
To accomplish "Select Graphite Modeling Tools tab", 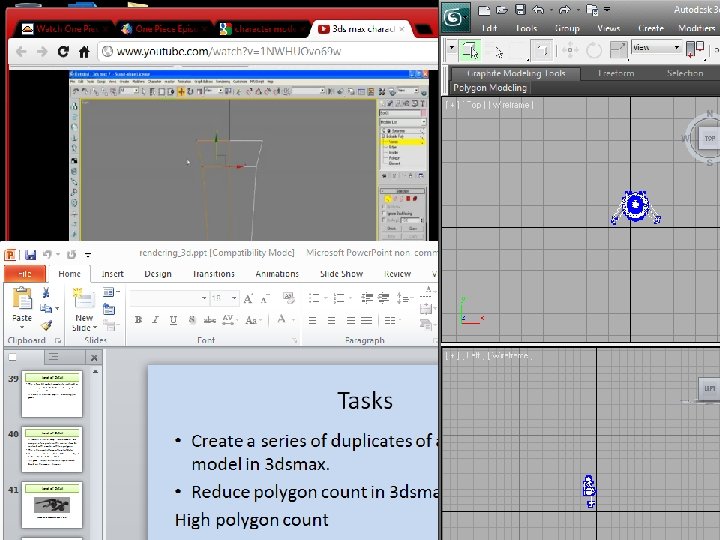I will coord(516,73).
